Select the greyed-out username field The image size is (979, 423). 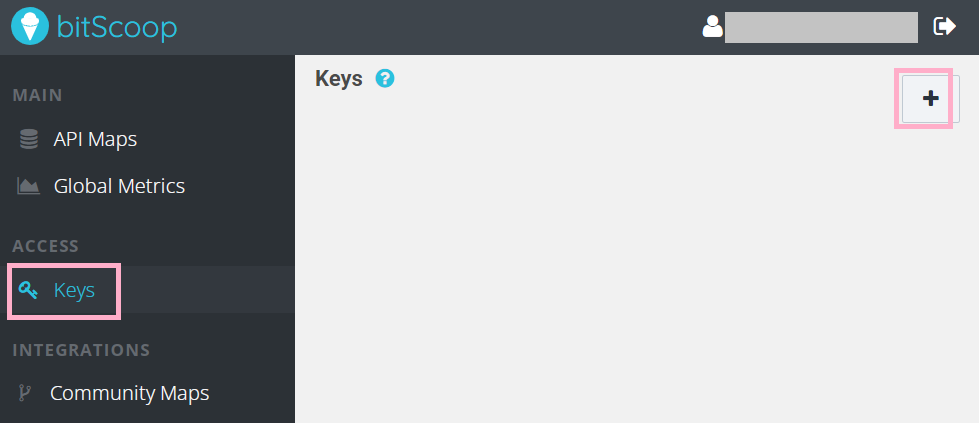tap(821, 27)
